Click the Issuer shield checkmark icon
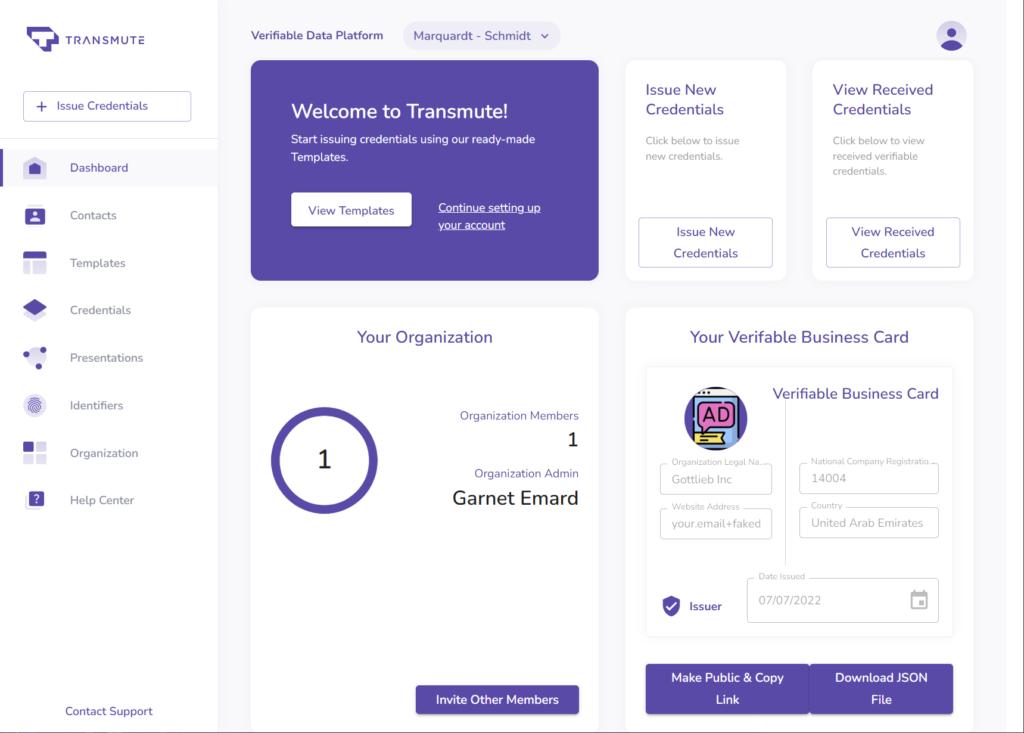The width and height of the screenshot is (1024, 733). (671, 606)
